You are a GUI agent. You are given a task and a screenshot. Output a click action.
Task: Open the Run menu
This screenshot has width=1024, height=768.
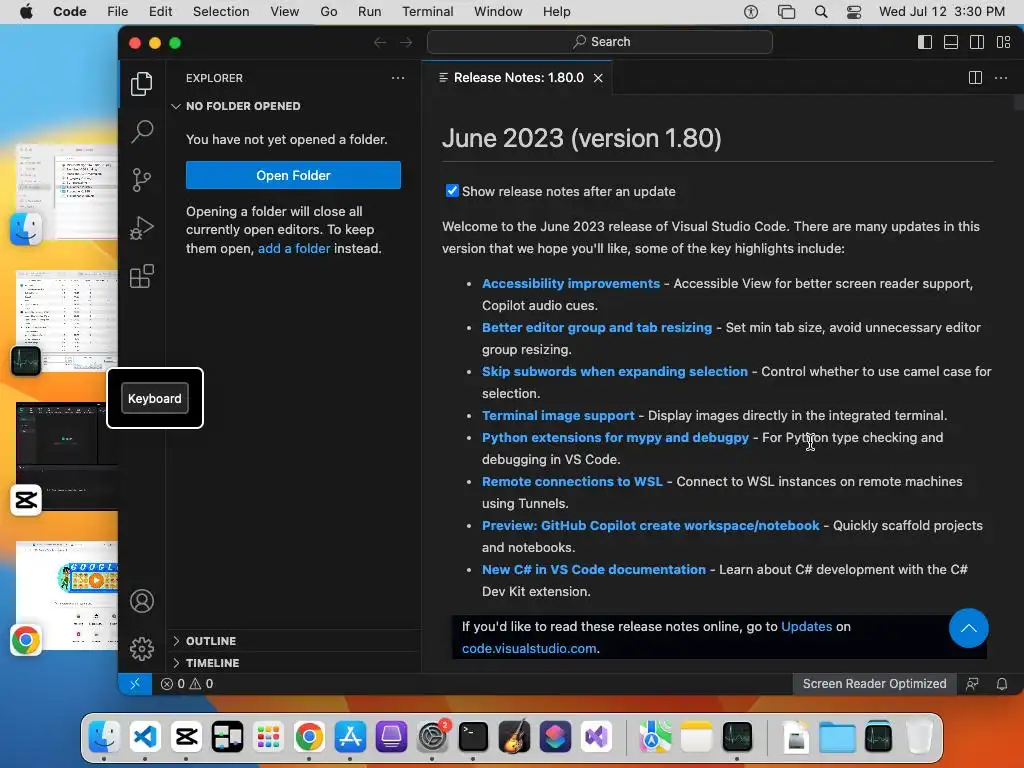point(369,12)
